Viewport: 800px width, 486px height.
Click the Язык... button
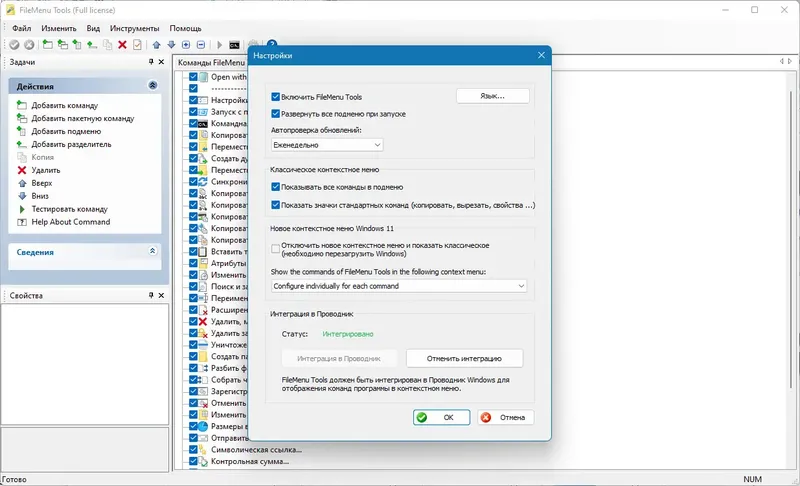point(492,96)
